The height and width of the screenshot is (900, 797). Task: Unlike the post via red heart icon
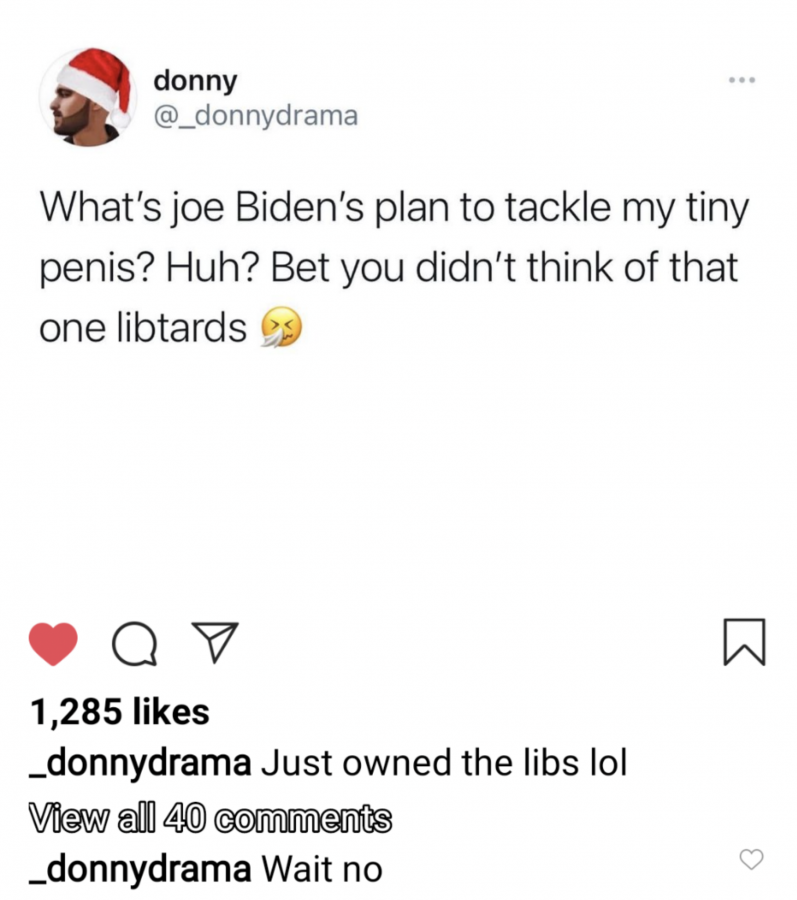coord(53,643)
